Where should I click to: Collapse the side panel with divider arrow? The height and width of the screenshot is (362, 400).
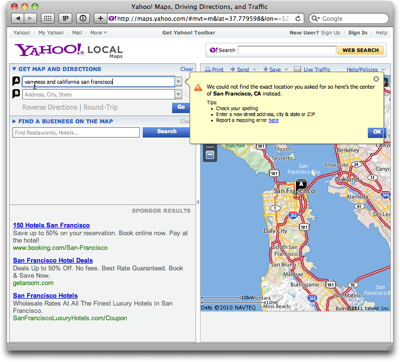198,202
